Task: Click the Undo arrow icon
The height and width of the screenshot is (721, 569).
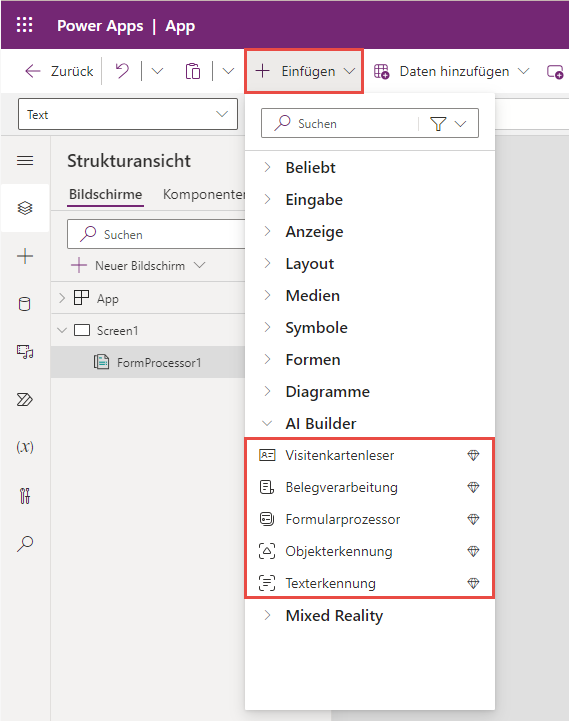Action: point(122,71)
